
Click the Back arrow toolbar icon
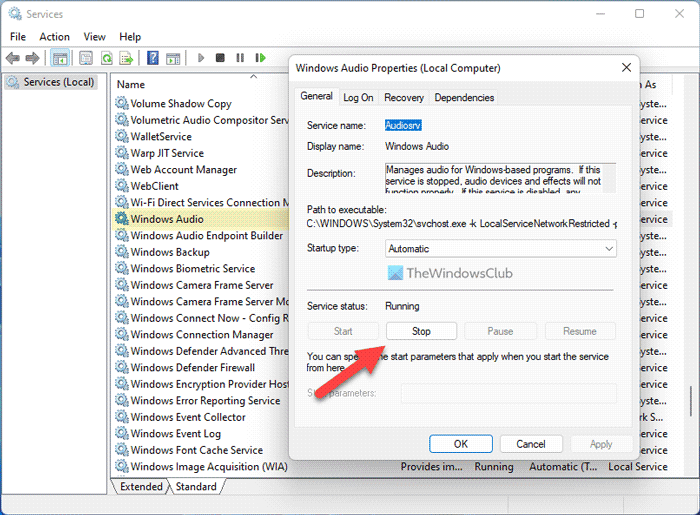click(12, 58)
